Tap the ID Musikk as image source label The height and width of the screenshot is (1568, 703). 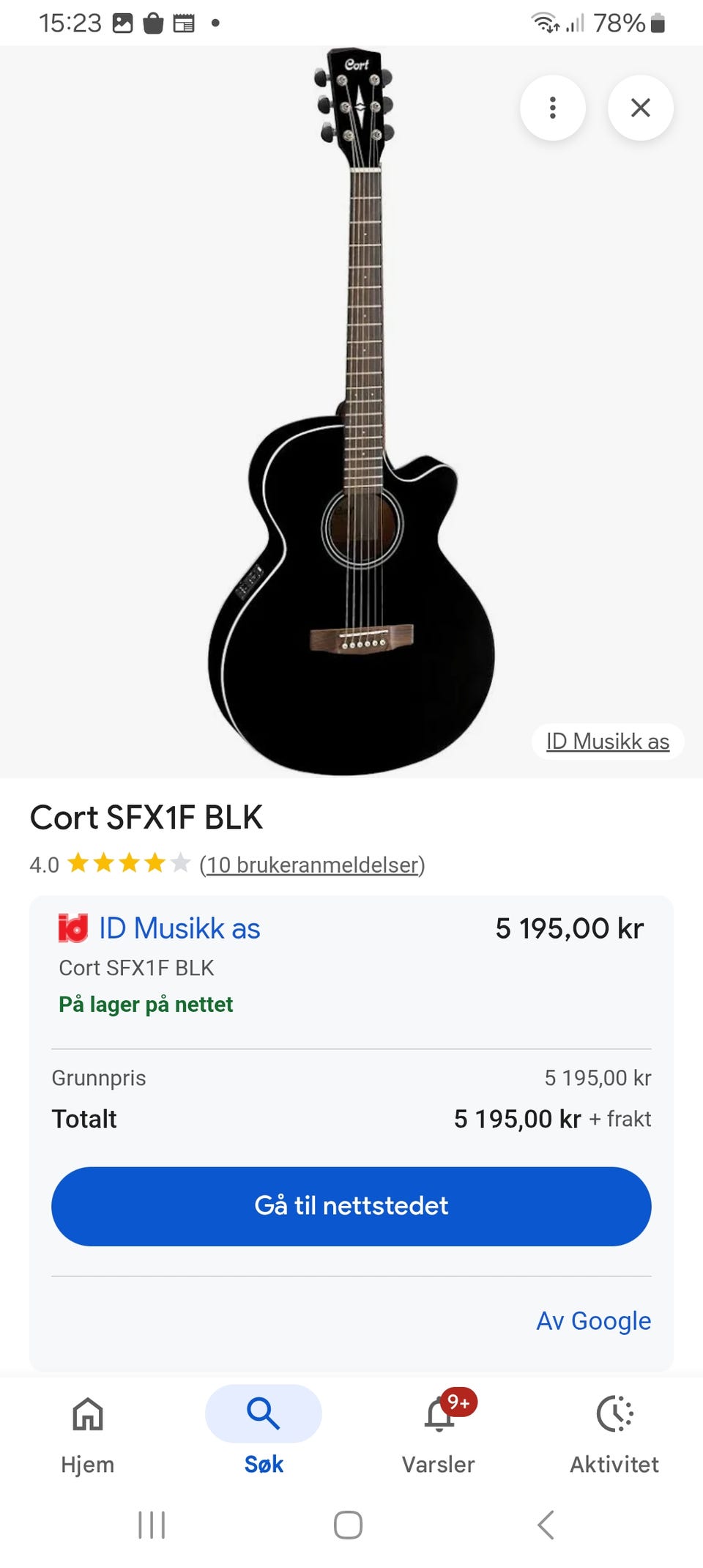[608, 742]
